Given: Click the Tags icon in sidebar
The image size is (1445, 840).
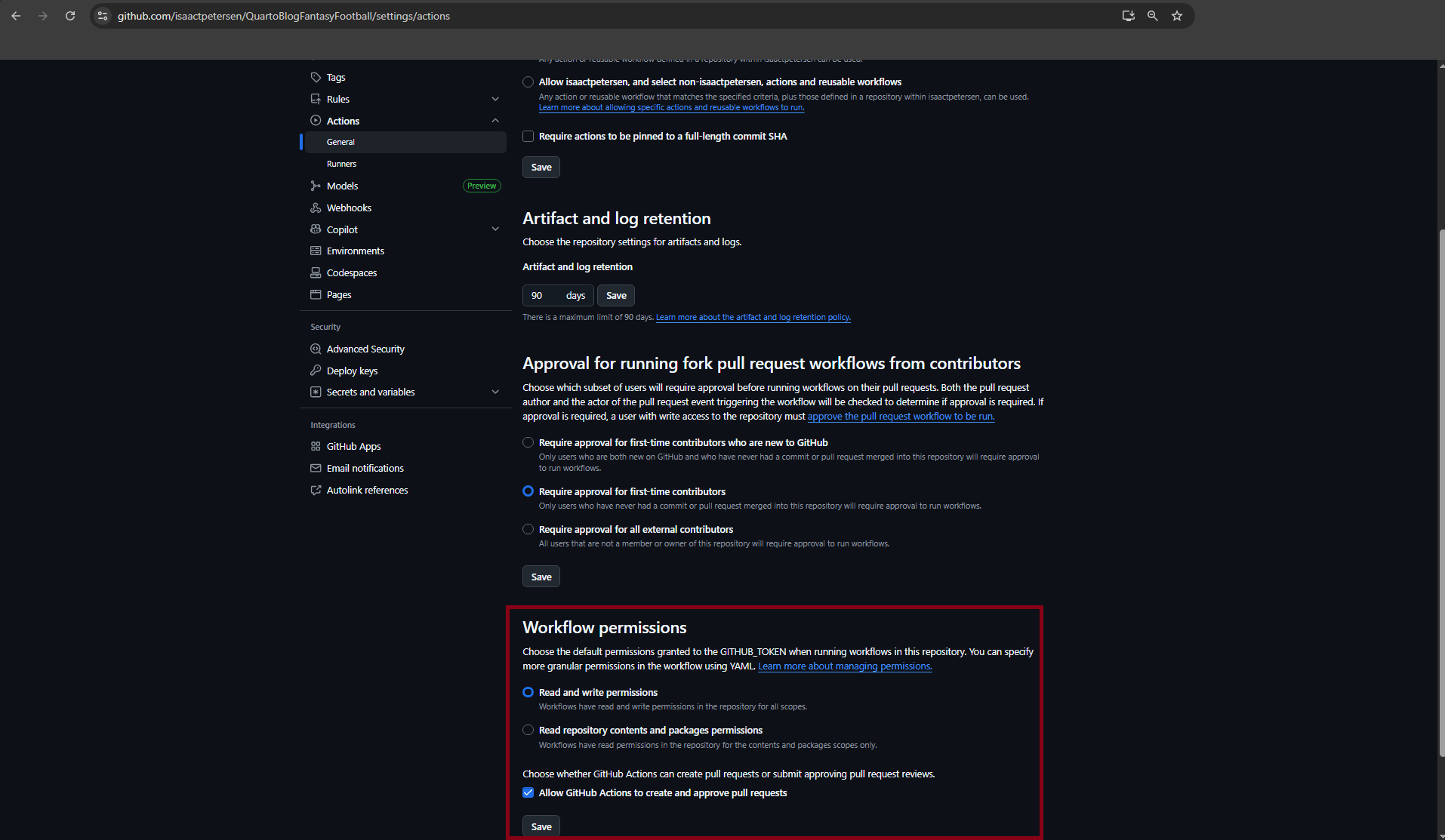Looking at the screenshot, I should [x=316, y=77].
